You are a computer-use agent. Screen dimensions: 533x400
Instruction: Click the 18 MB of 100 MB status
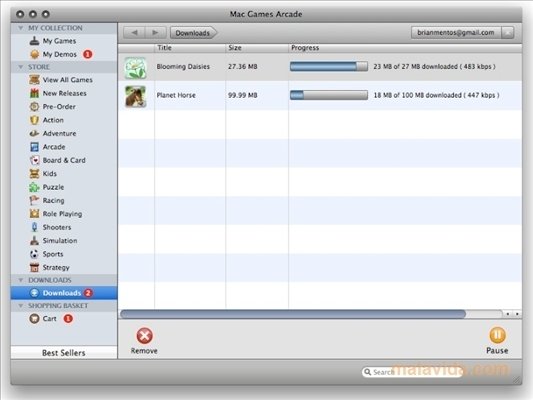pyautogui.click(x=436, y=95)
